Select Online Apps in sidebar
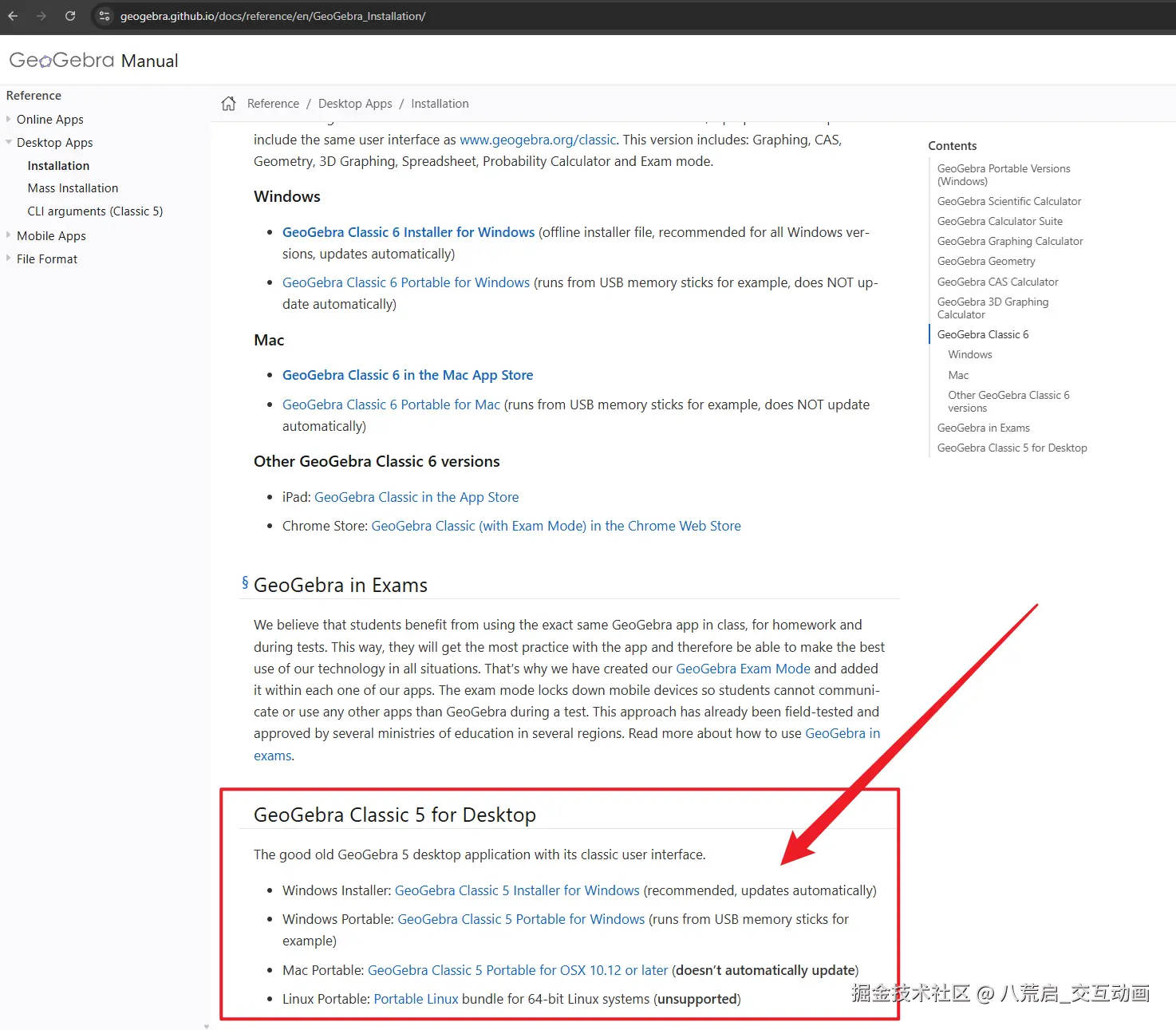Screen dimensions: 1176x1030 [x=50, y=120]
